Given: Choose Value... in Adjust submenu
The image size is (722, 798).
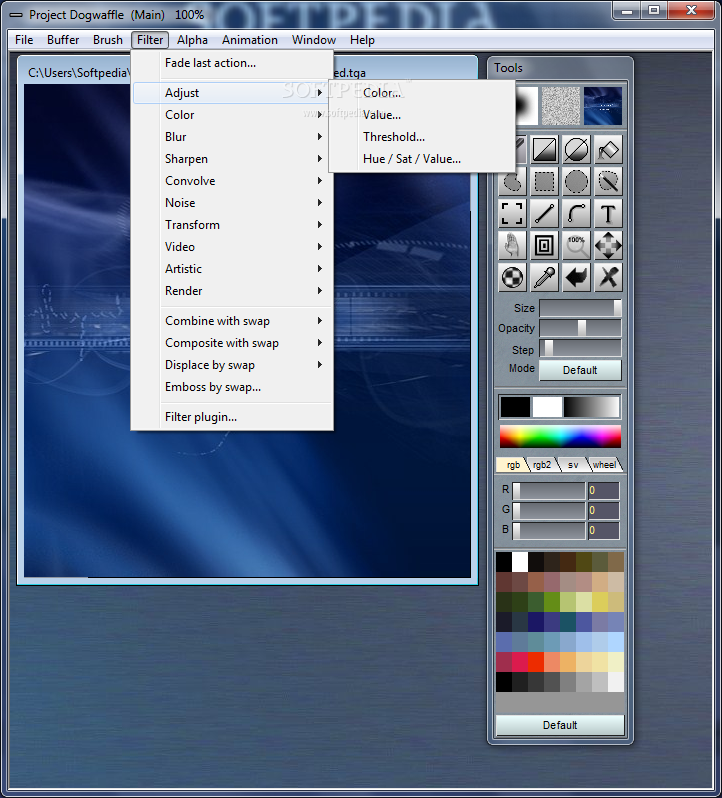Looking at the screenshot, I should [422, 115].
